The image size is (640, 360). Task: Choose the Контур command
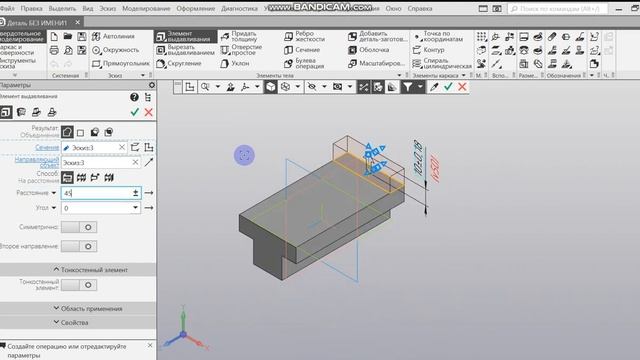pyautogui.click(x=428, y=50)
